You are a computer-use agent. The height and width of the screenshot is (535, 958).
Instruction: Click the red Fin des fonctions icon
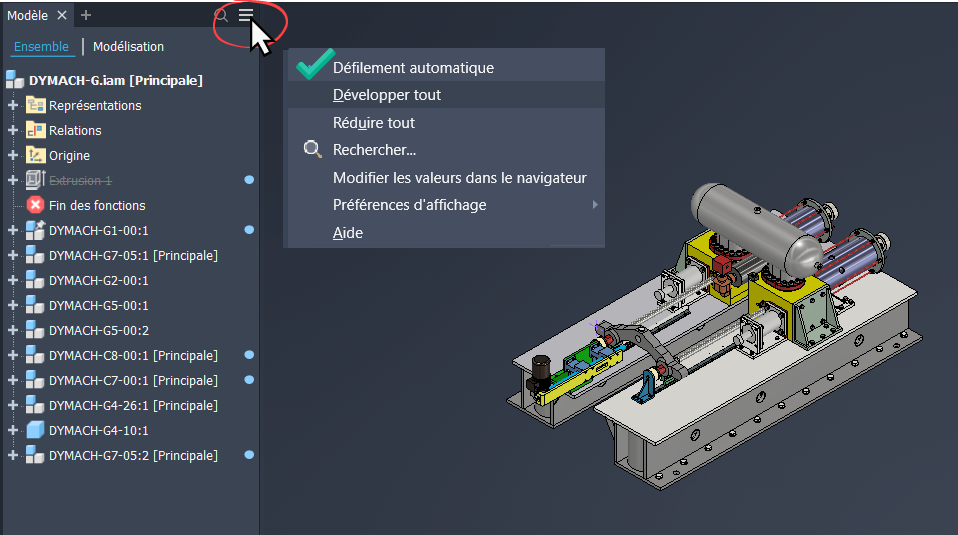pyautogui.click(x=35, y=205)
